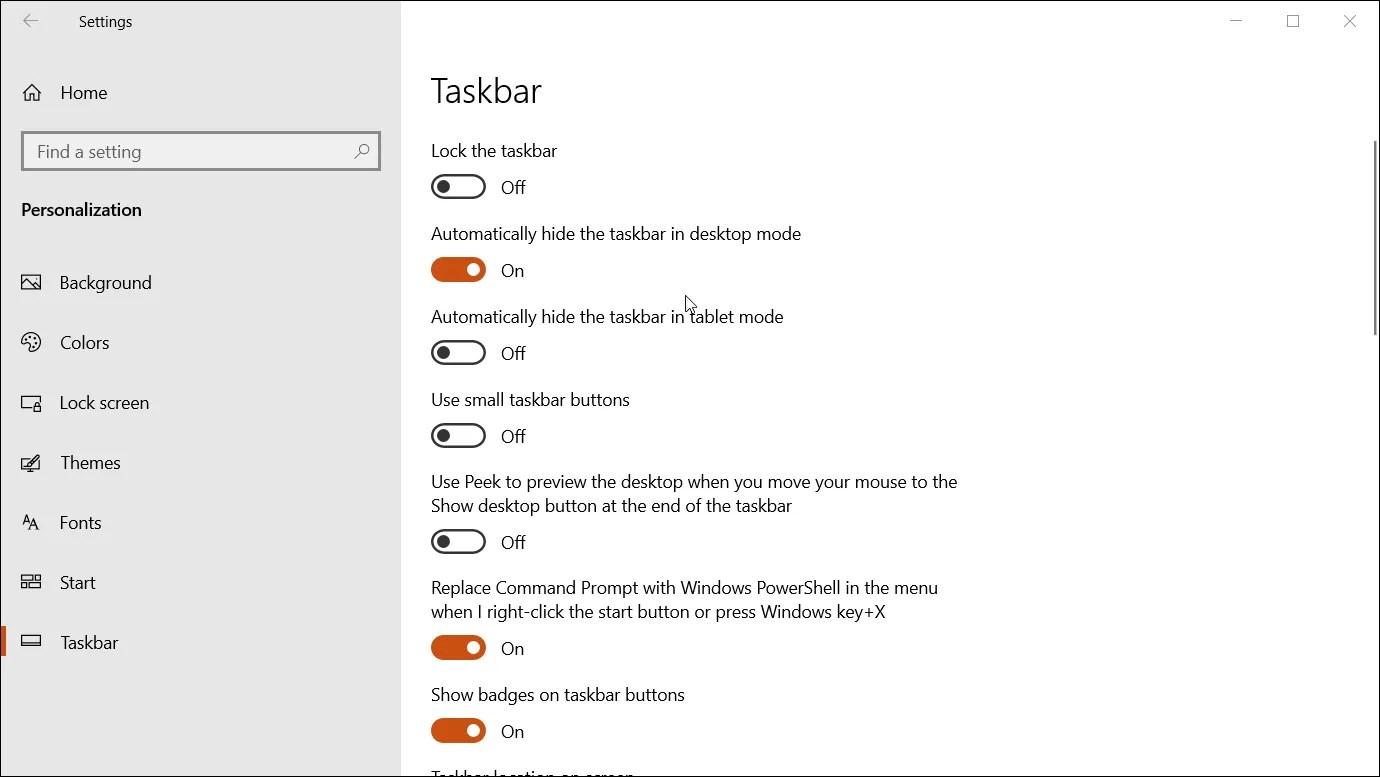Click "Automatically hide the taskbar in desktop mode" text
Image resolution: width=1380 pixels, height=777 pixels.
[616, 234]
